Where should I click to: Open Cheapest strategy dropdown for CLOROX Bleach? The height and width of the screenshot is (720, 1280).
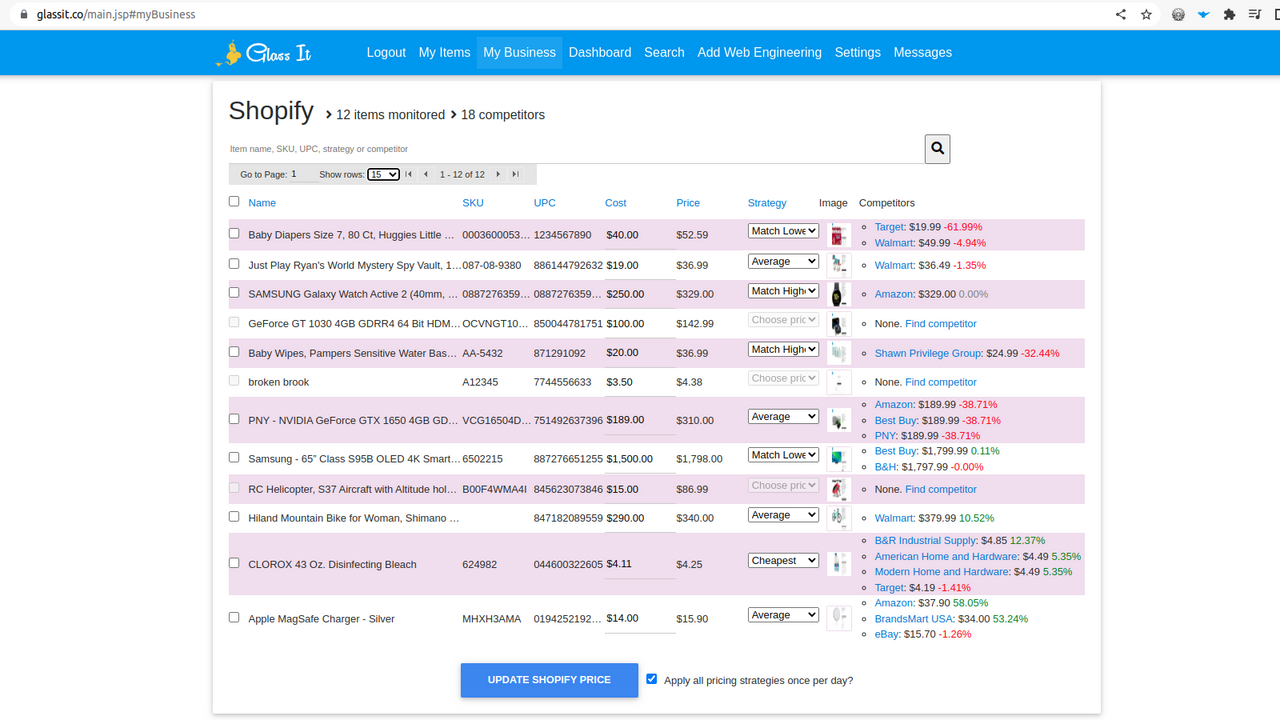[x=783, y=561]
